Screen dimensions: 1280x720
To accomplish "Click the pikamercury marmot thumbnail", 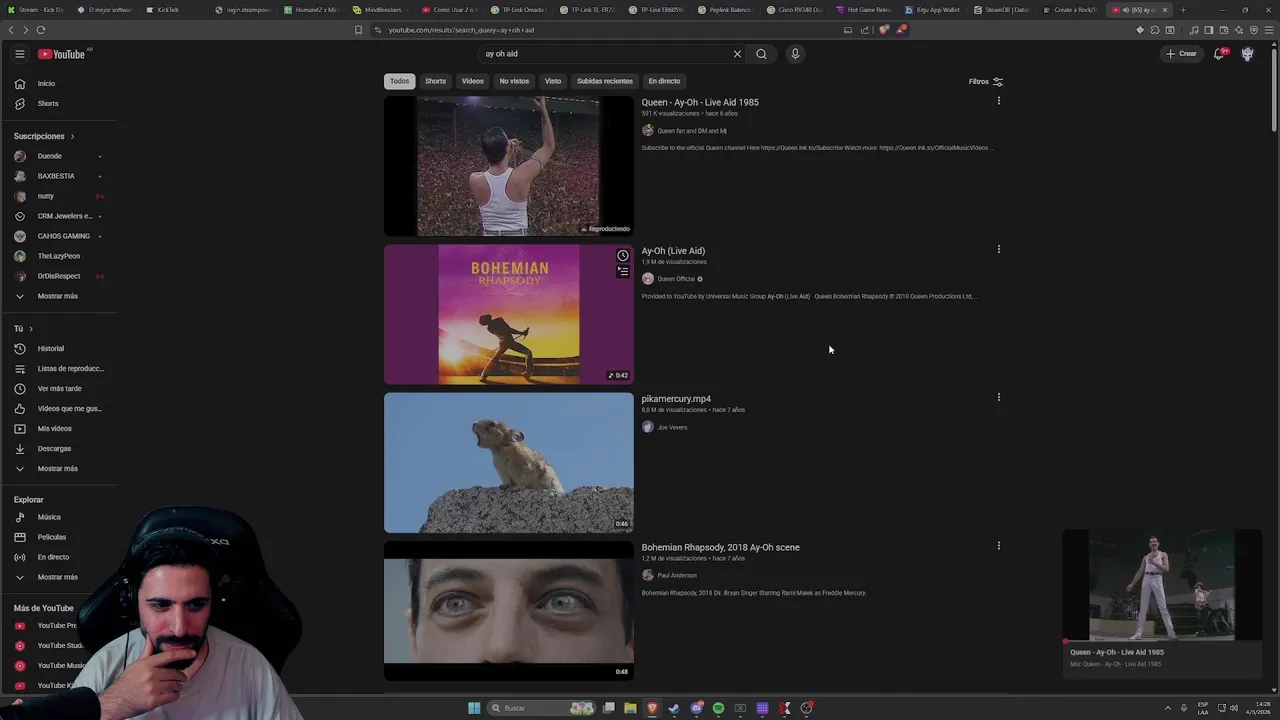I will click(509, 463).
